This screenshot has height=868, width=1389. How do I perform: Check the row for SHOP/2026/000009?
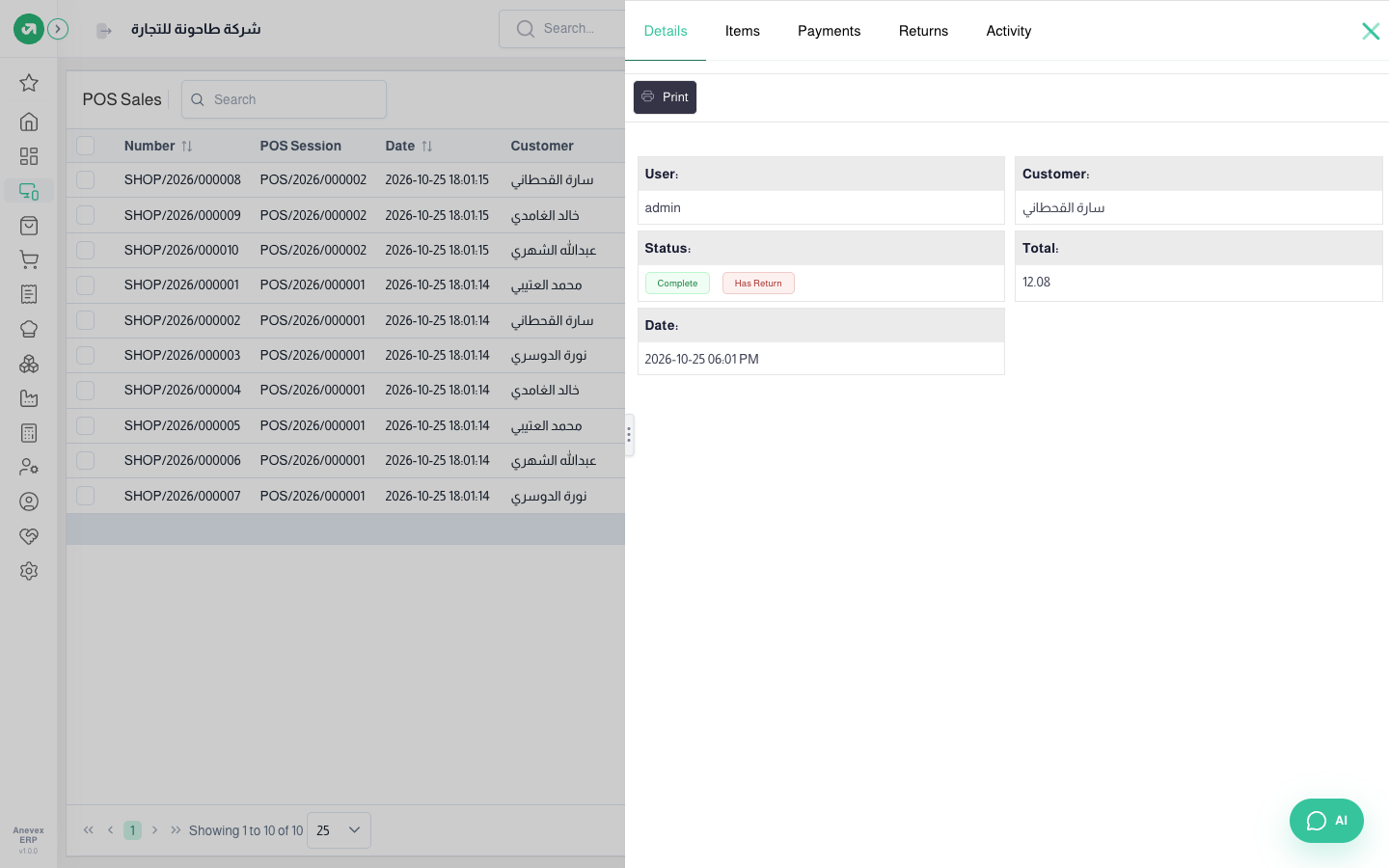[86, 215]
